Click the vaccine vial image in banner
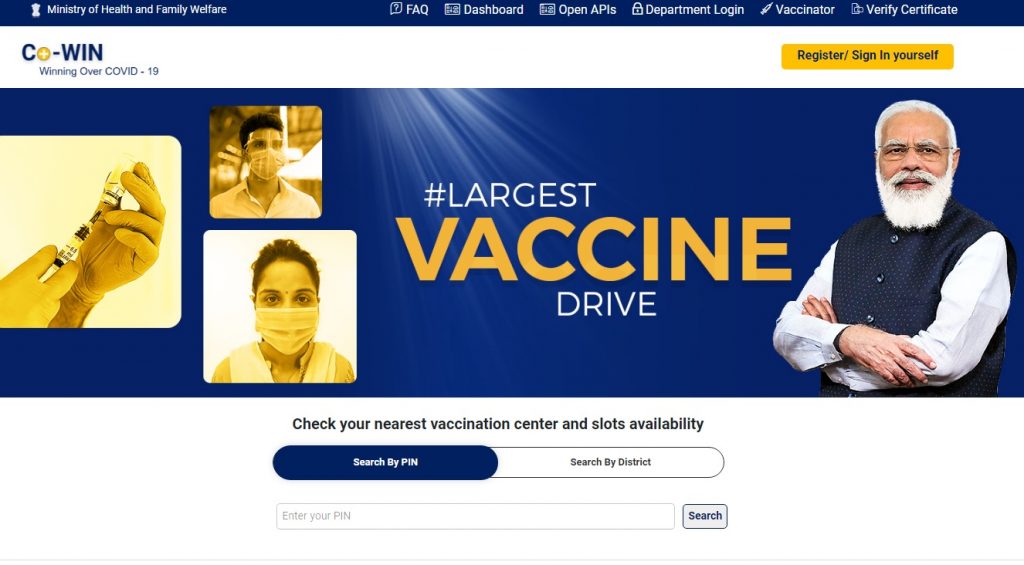 pos(90,232)
